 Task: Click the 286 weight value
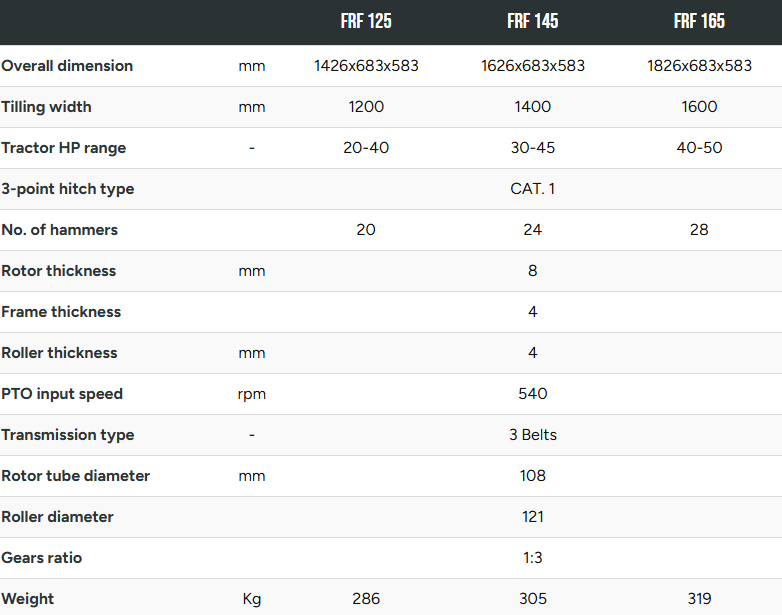366,599
